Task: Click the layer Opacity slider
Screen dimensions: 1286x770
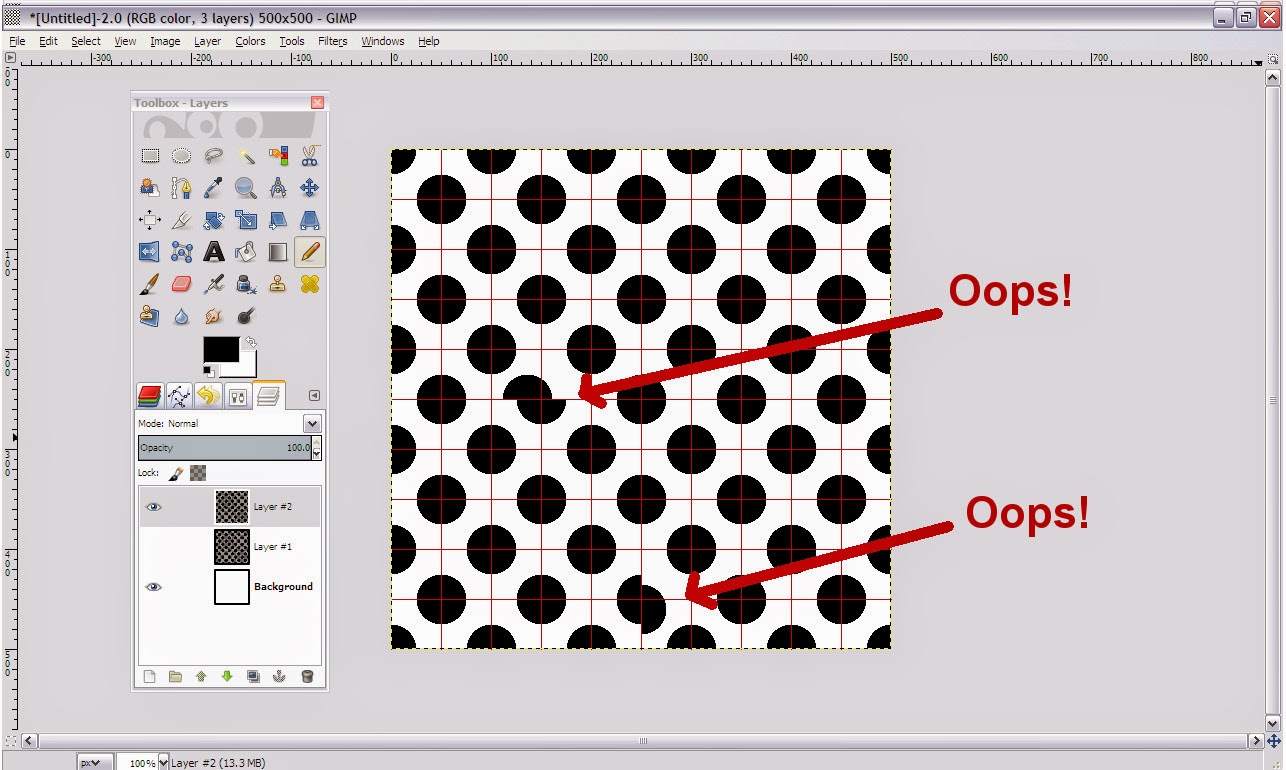Action: coord(225,447)
